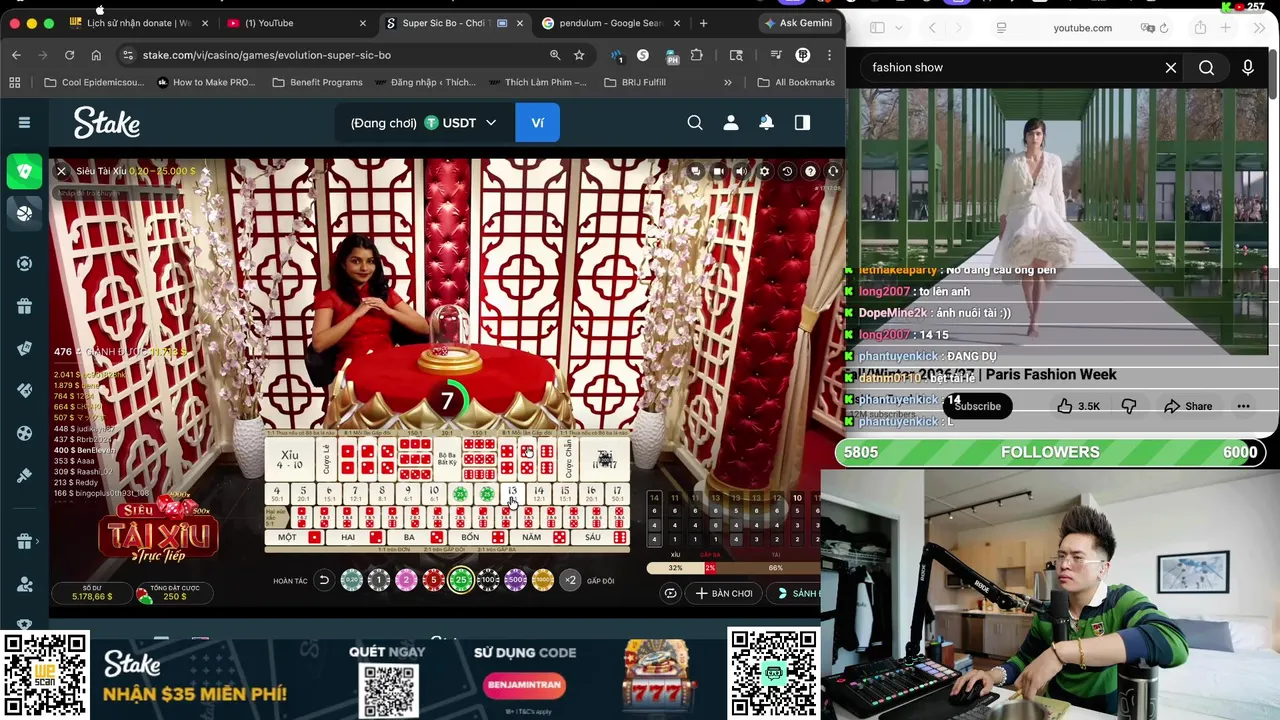The image size is (1280, 720).
Task: Select the 0,20 chip
Action: click(x=351, y=580)
